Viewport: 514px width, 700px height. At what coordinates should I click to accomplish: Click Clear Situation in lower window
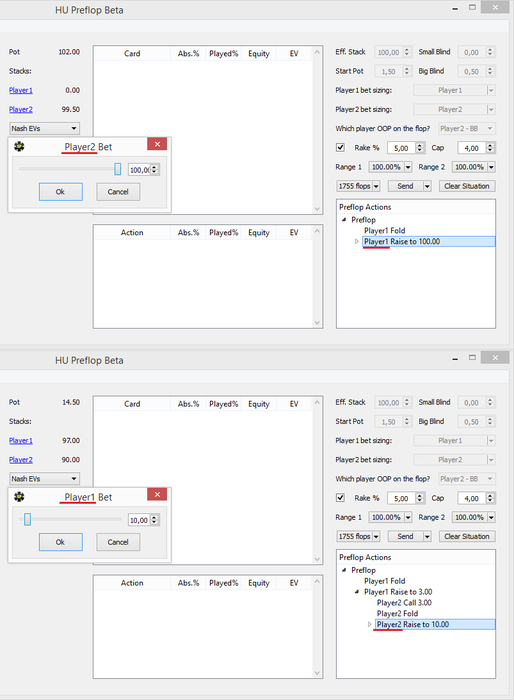[x=467, y=536]
